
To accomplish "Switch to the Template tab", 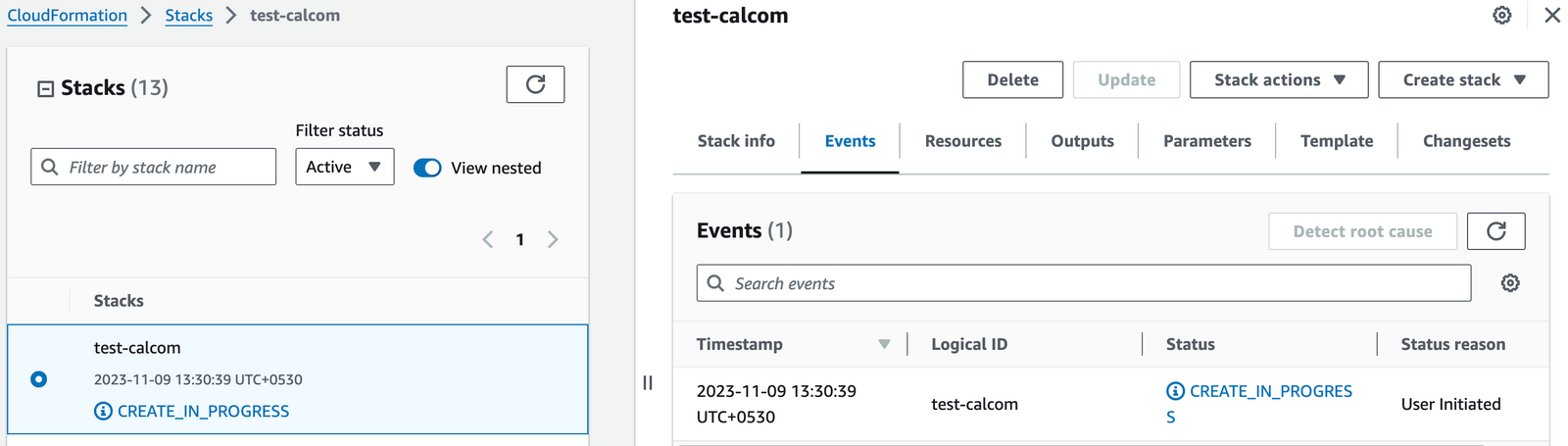I will pos(1337,141).
